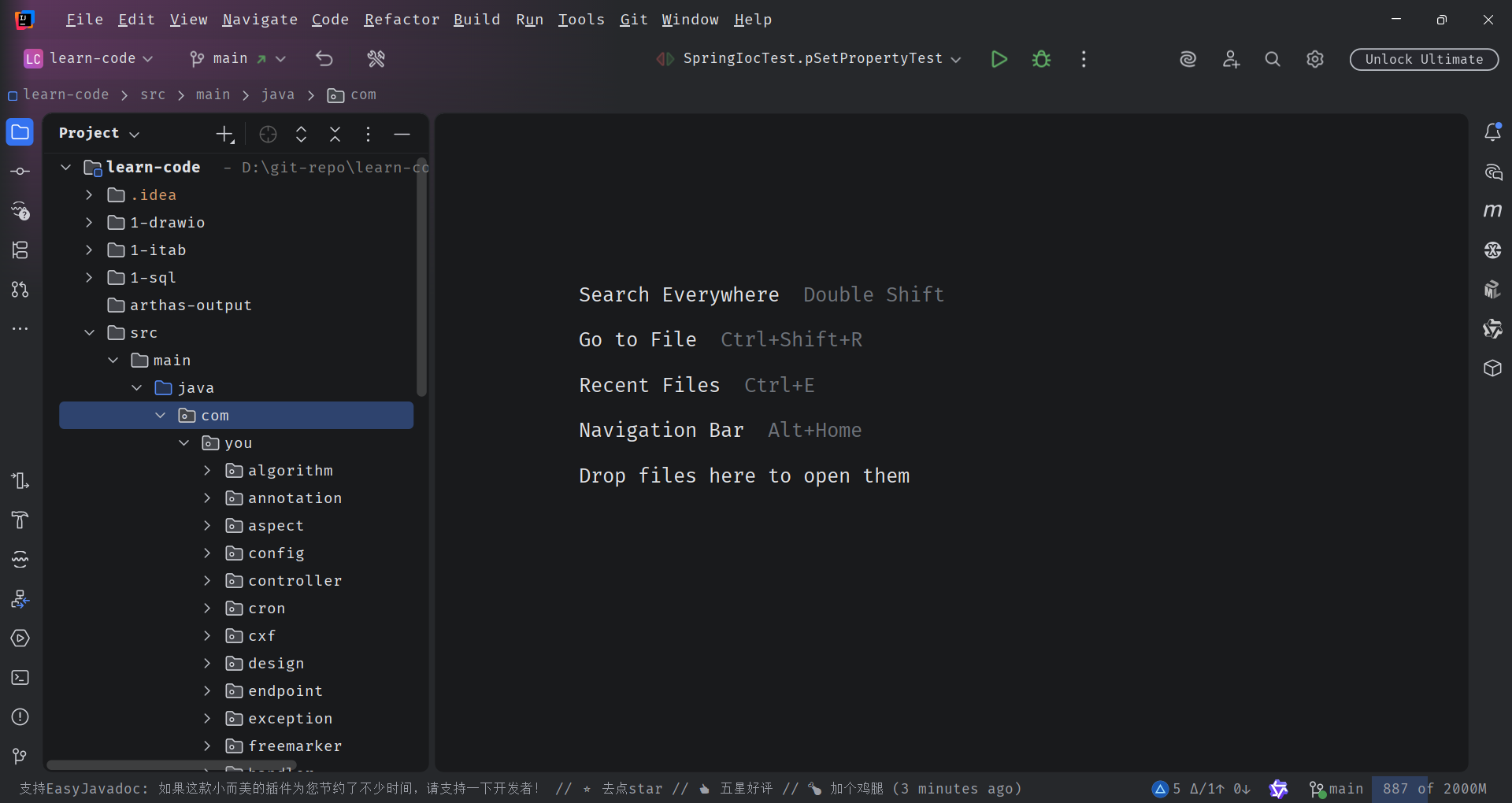
Task: Open the Problems tool window
Action: pyautogui.click(x=20, y=717)
